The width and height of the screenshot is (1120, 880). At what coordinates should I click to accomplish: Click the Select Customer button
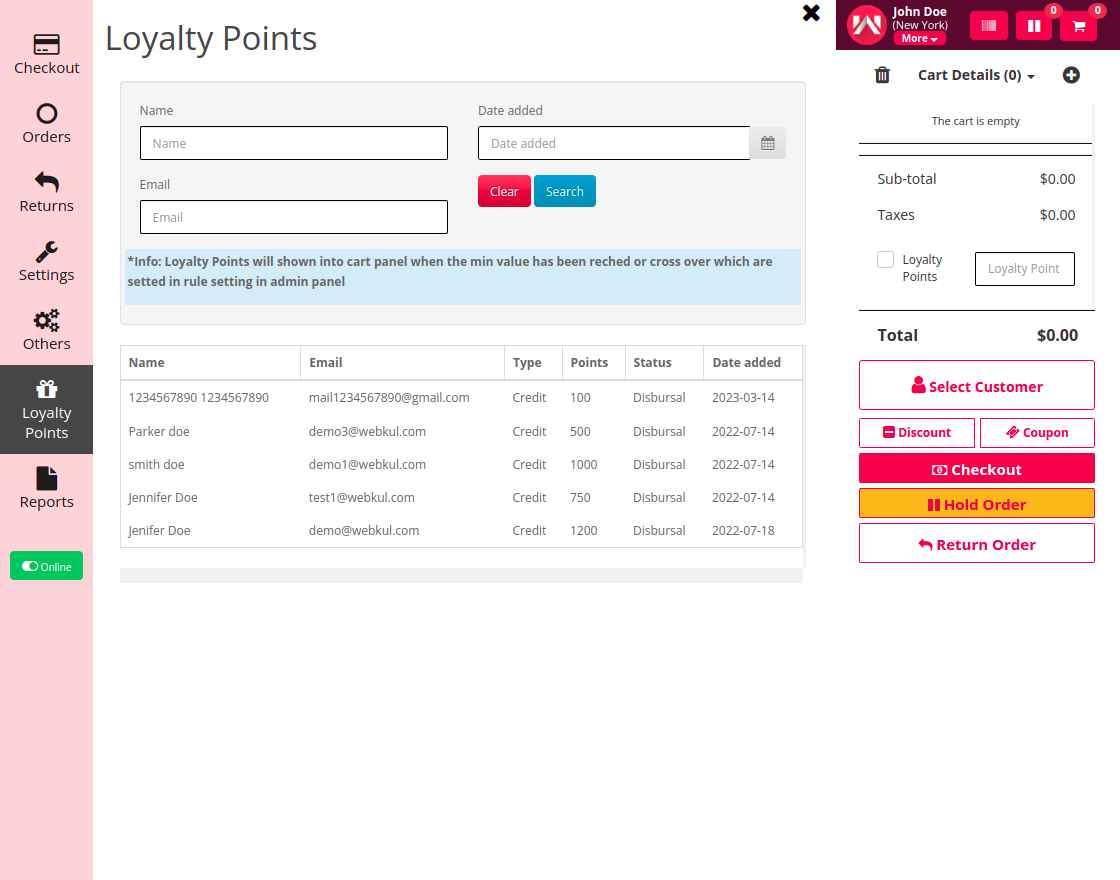976,385
